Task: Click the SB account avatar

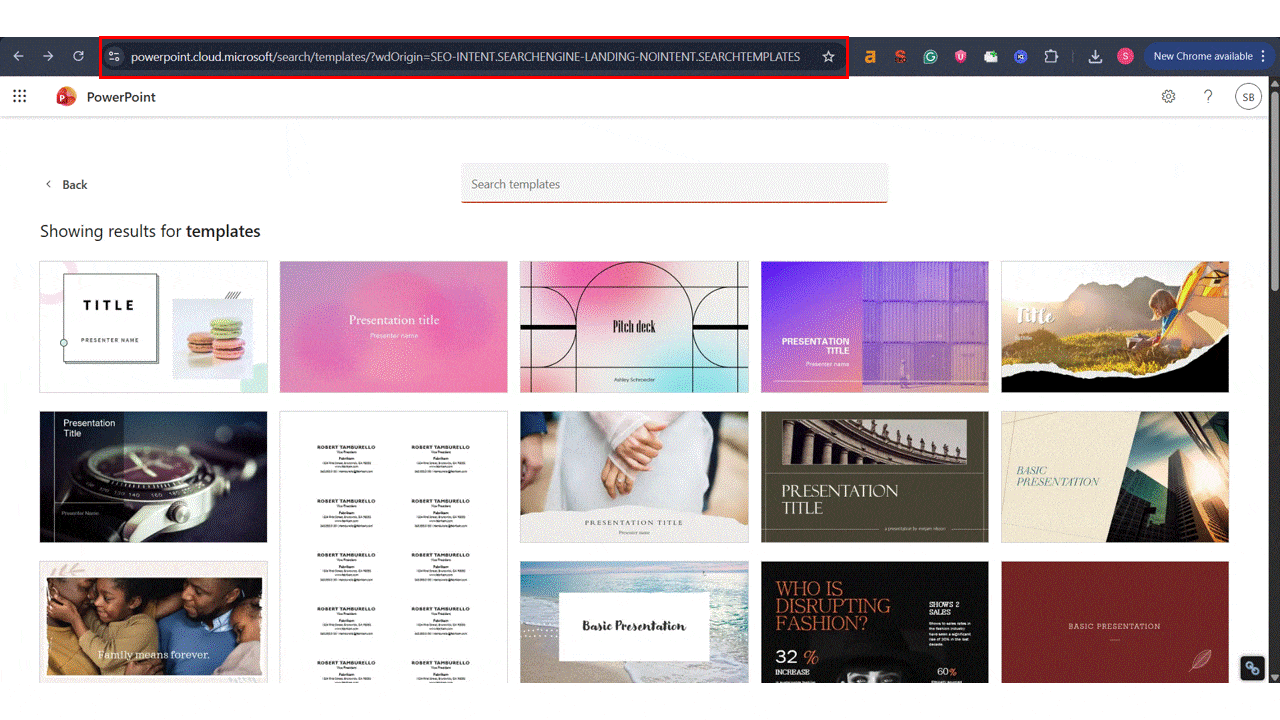Action: point(1248,96)
